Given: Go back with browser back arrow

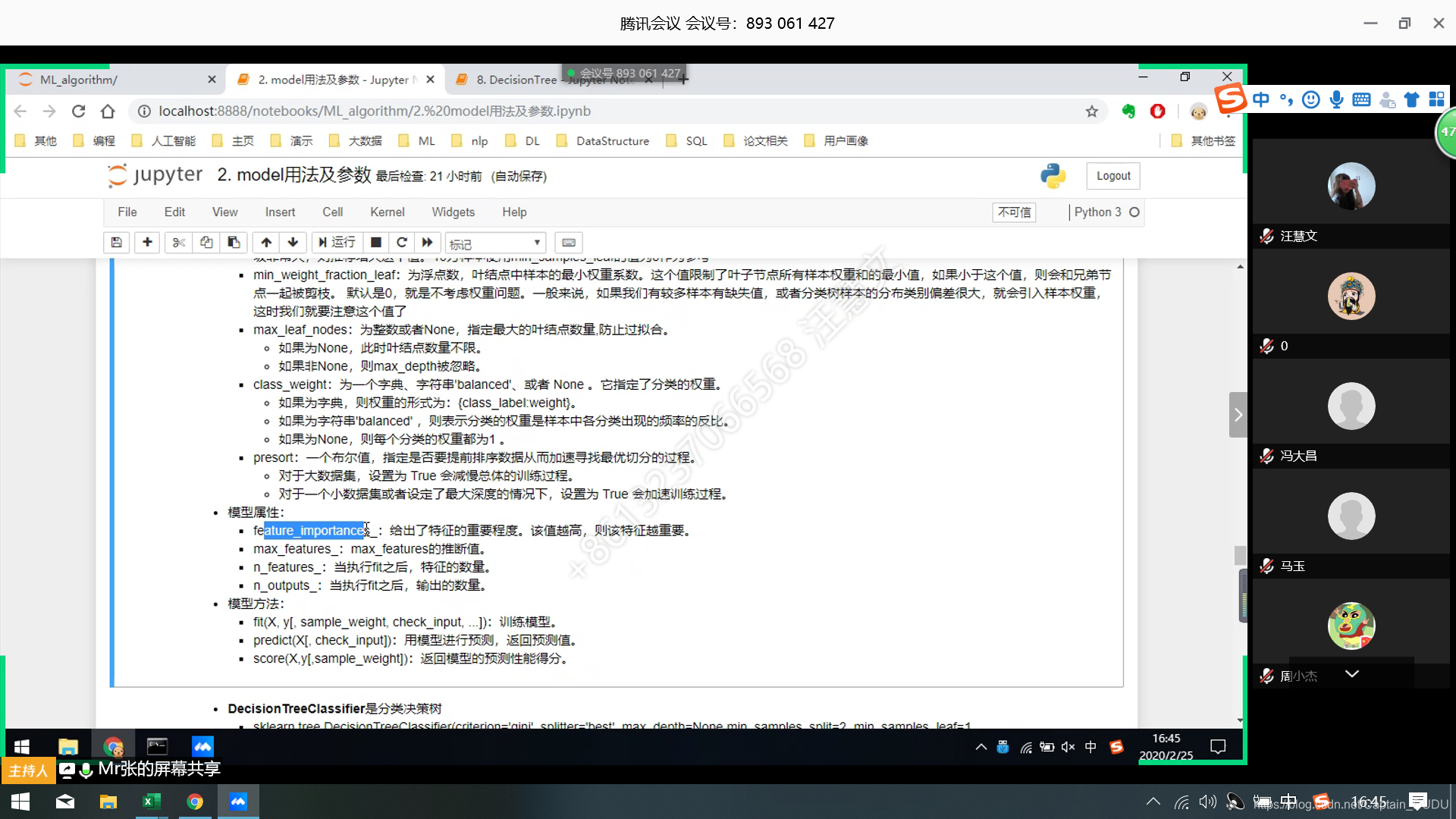Looking at the screenshot, I should coord(20,111).
